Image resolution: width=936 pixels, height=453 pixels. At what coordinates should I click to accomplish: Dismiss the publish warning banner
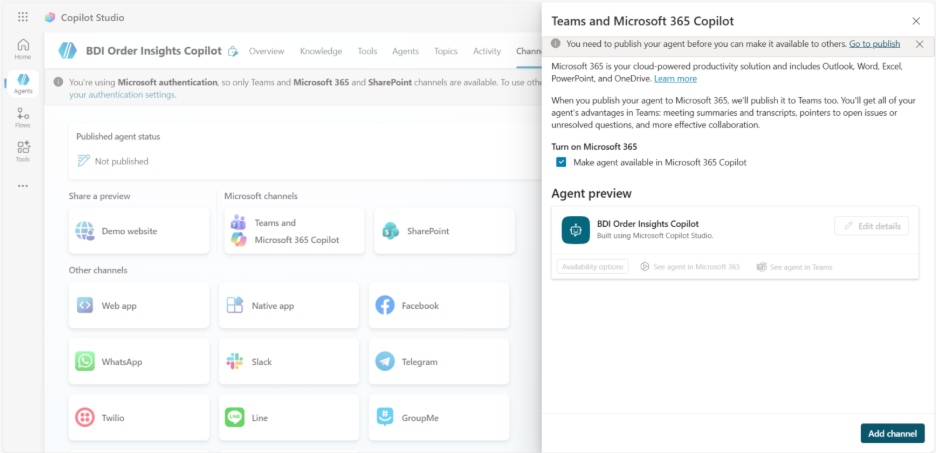click(919, 44)
